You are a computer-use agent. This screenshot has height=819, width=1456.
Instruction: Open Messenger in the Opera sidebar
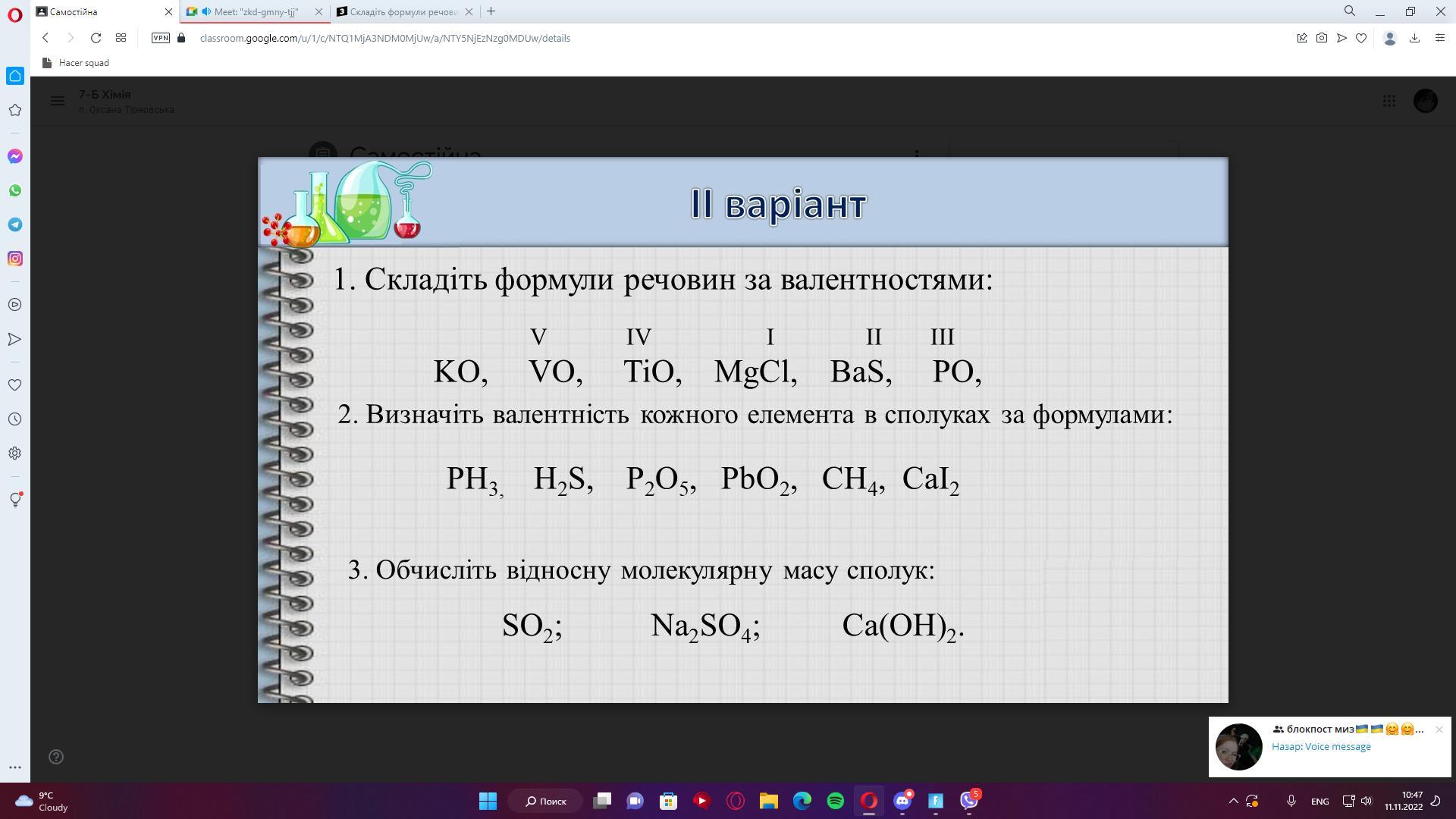(14, 156)
